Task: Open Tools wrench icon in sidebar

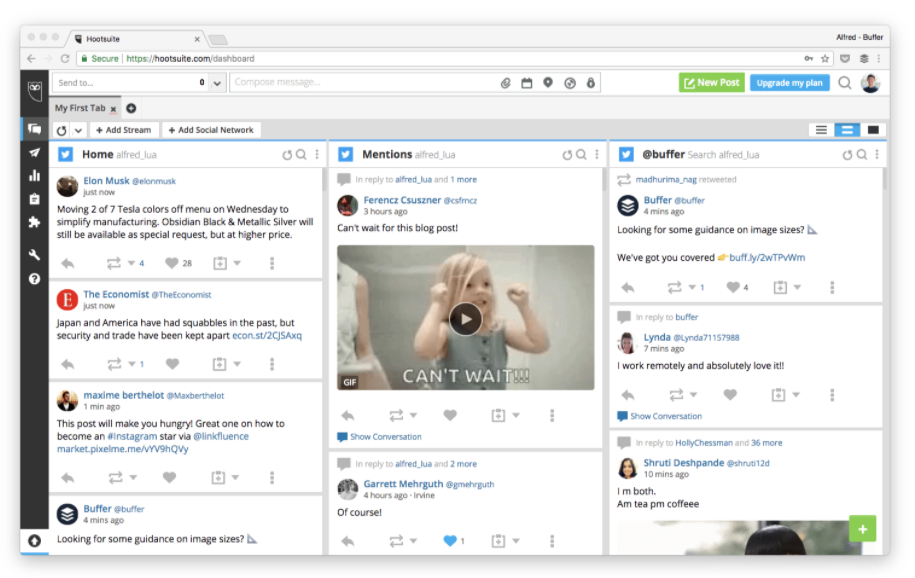Action: coord(34,255)
